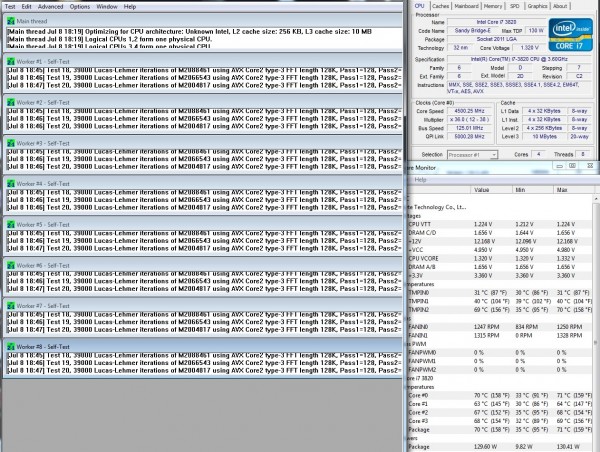Click the Worker #4 window icon
This screenshot has height=452, width=600.
[x=11, y=184]
